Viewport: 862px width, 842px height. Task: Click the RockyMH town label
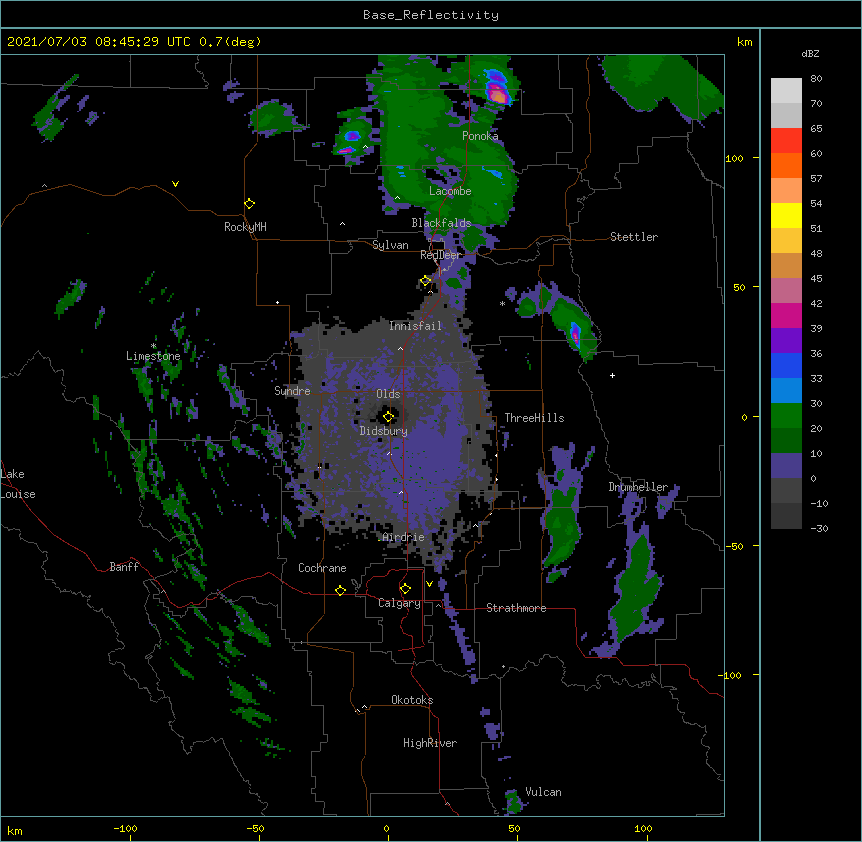[245, 227]
